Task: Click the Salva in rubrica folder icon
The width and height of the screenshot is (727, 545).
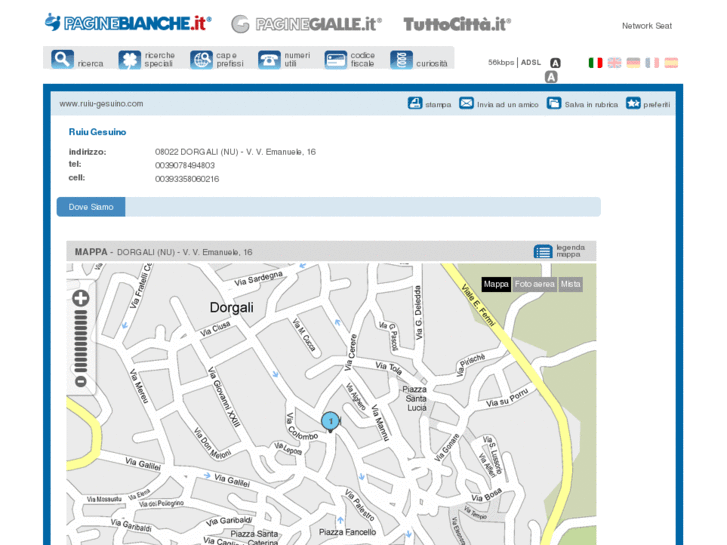Action: [x=554, y=103]
